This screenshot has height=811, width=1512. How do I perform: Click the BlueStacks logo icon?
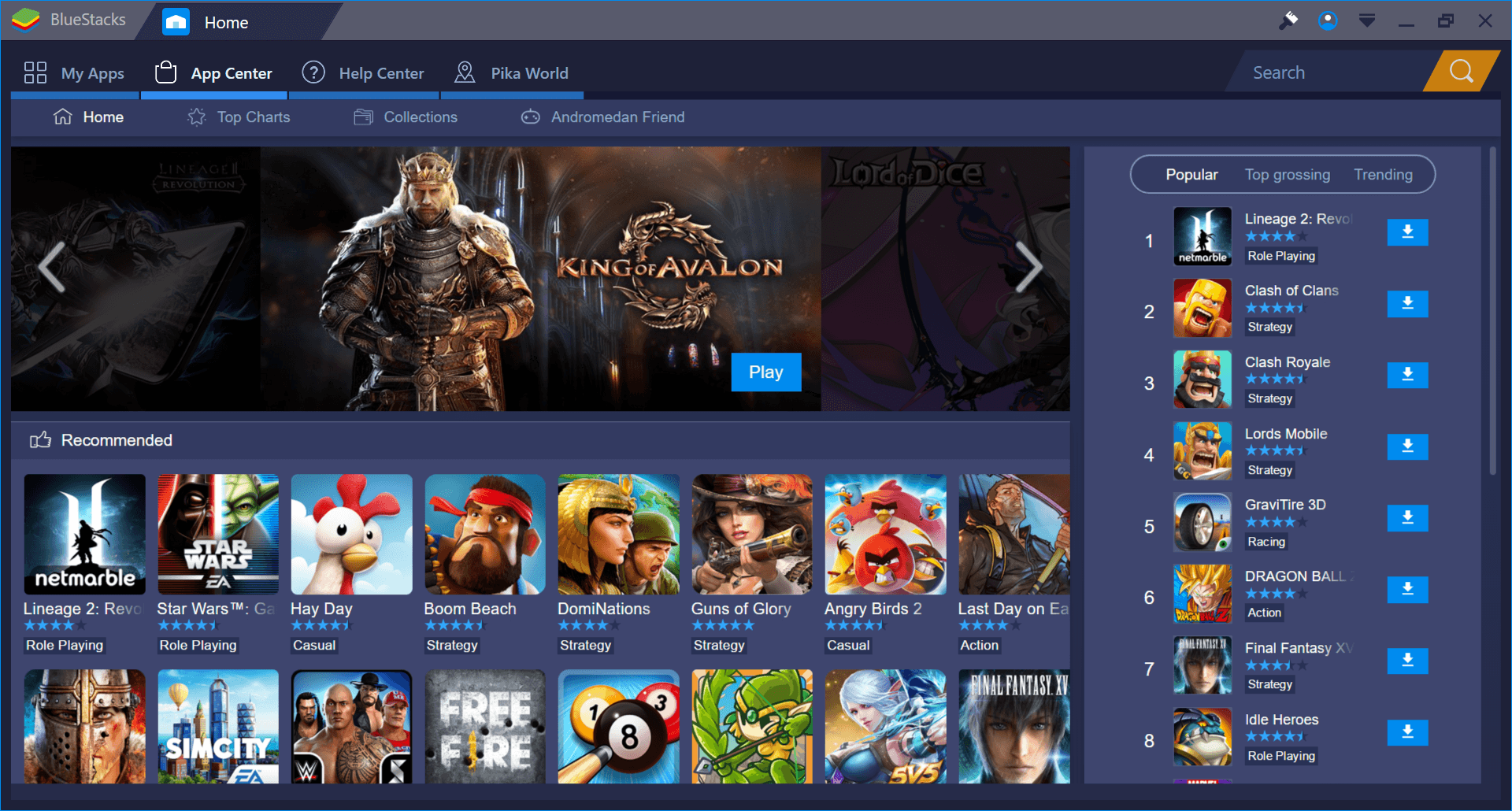(x=25, y=20)
